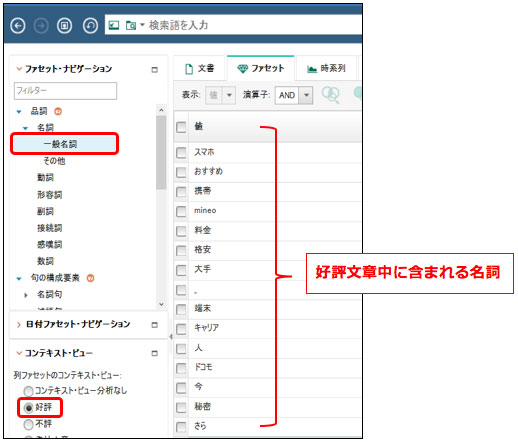
Task: Select 感嘆詞 in the facet tree
Action: click(50, 244)
